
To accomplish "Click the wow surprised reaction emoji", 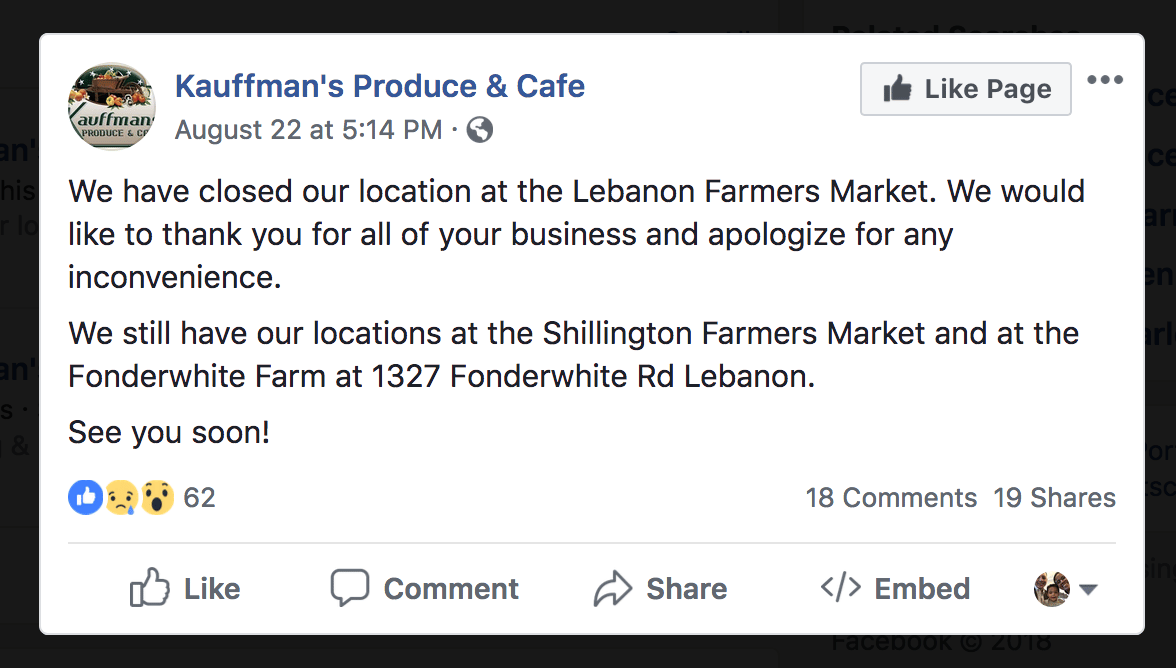I will point(157,497).
